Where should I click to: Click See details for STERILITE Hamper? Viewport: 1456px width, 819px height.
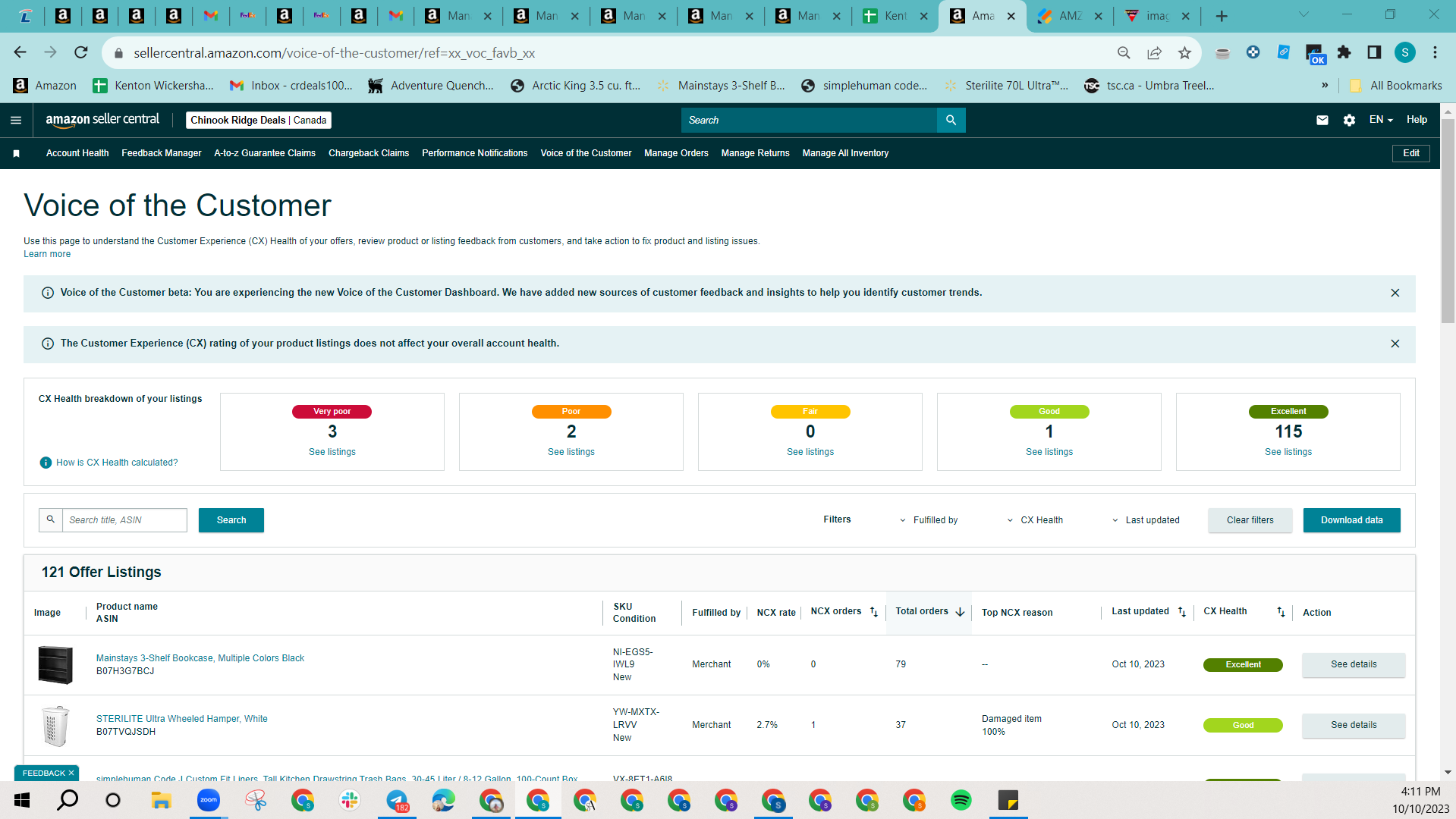(x=1354, y=725)
